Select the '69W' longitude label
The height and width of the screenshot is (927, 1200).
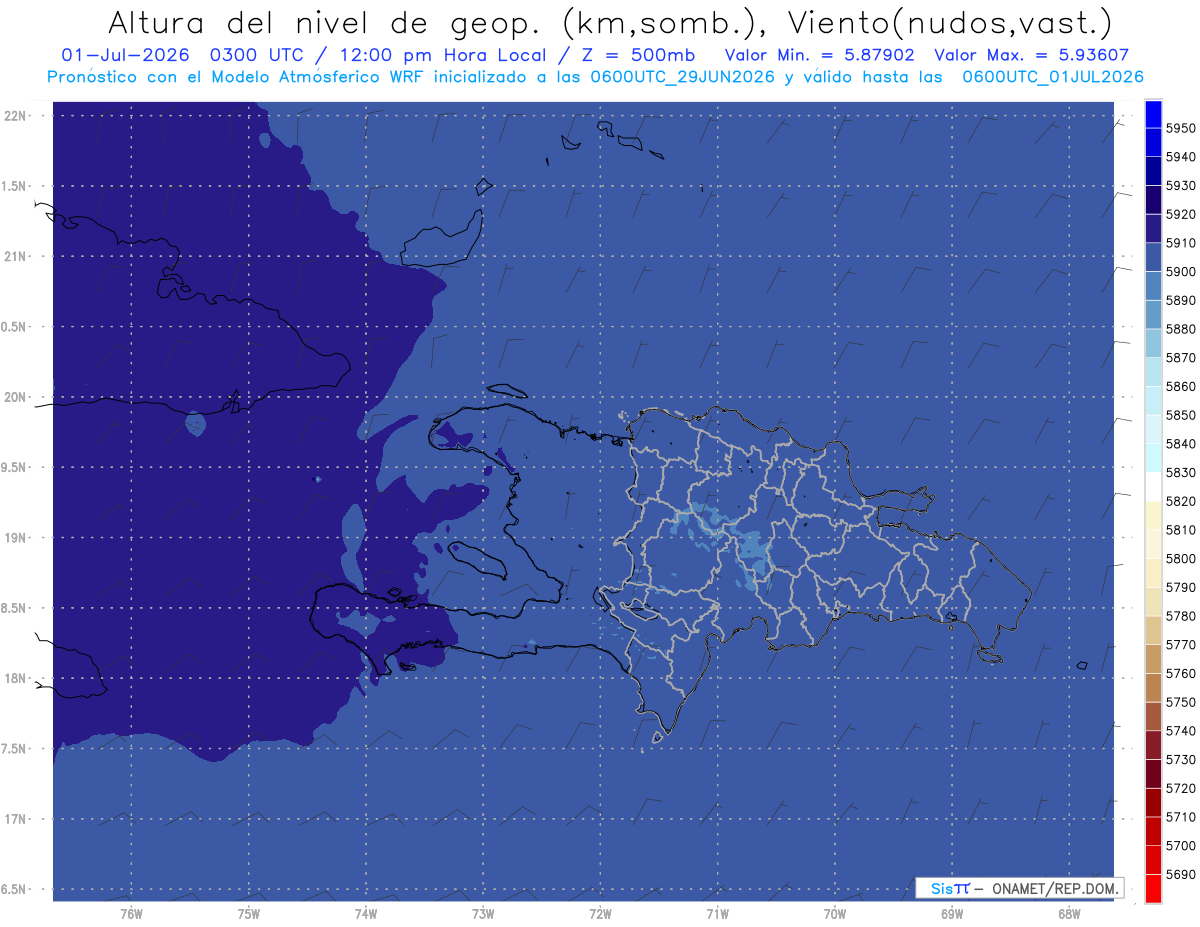(x=951, y=914)
